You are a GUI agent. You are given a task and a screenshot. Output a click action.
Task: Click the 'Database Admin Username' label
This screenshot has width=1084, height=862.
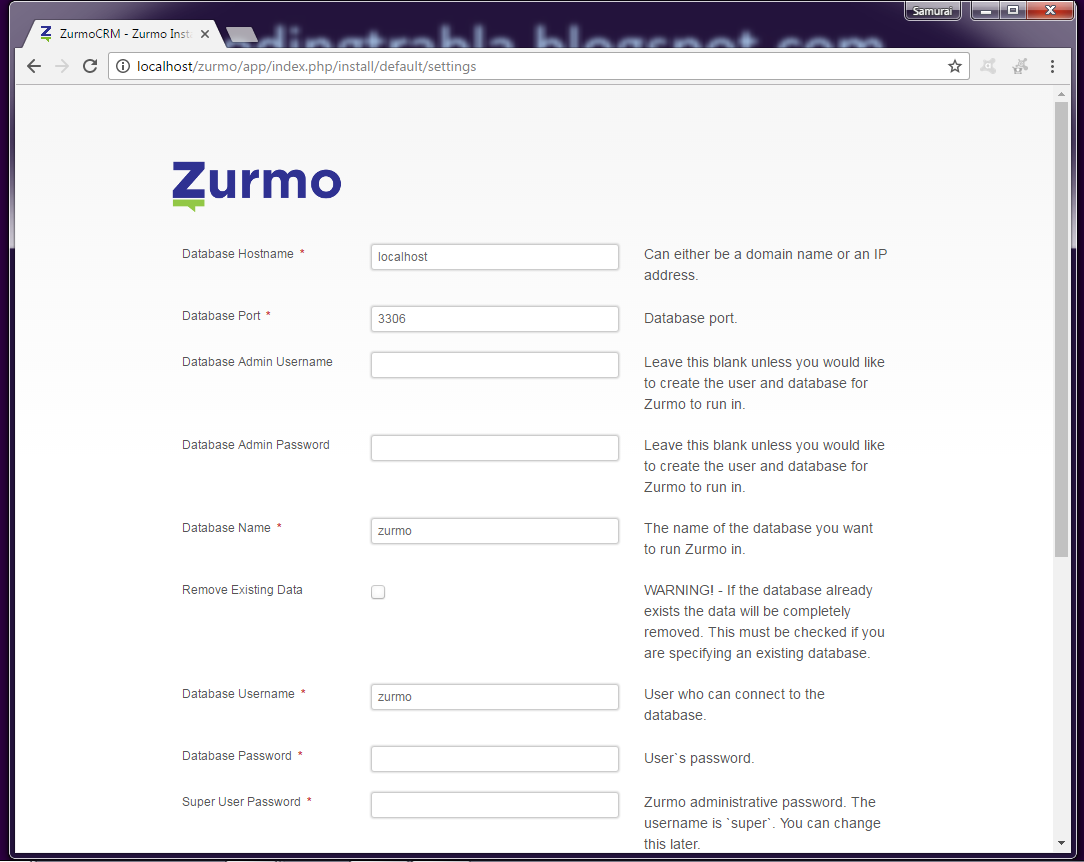click(257, 362)
